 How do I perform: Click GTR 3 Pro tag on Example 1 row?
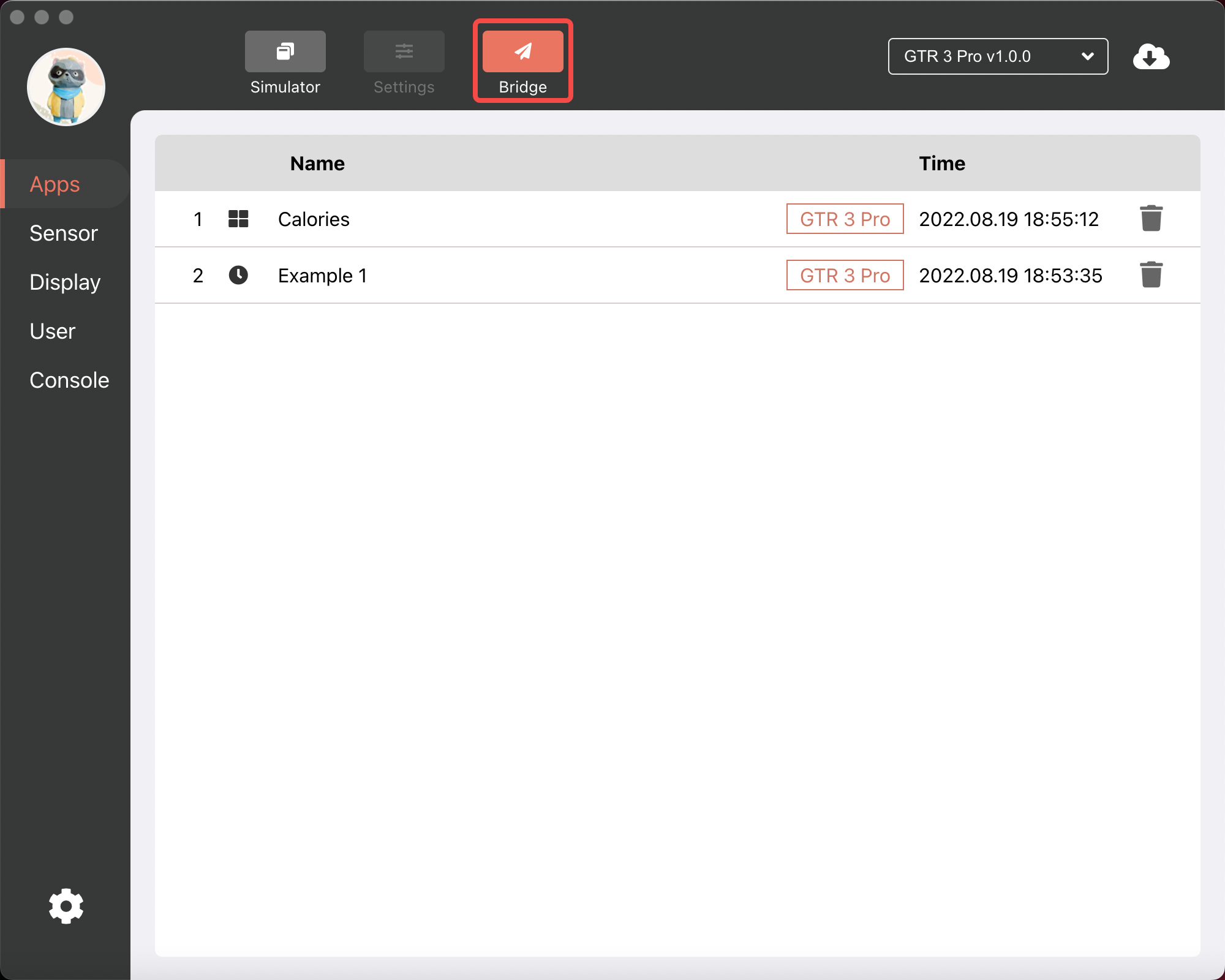click(x=845, y=275)
